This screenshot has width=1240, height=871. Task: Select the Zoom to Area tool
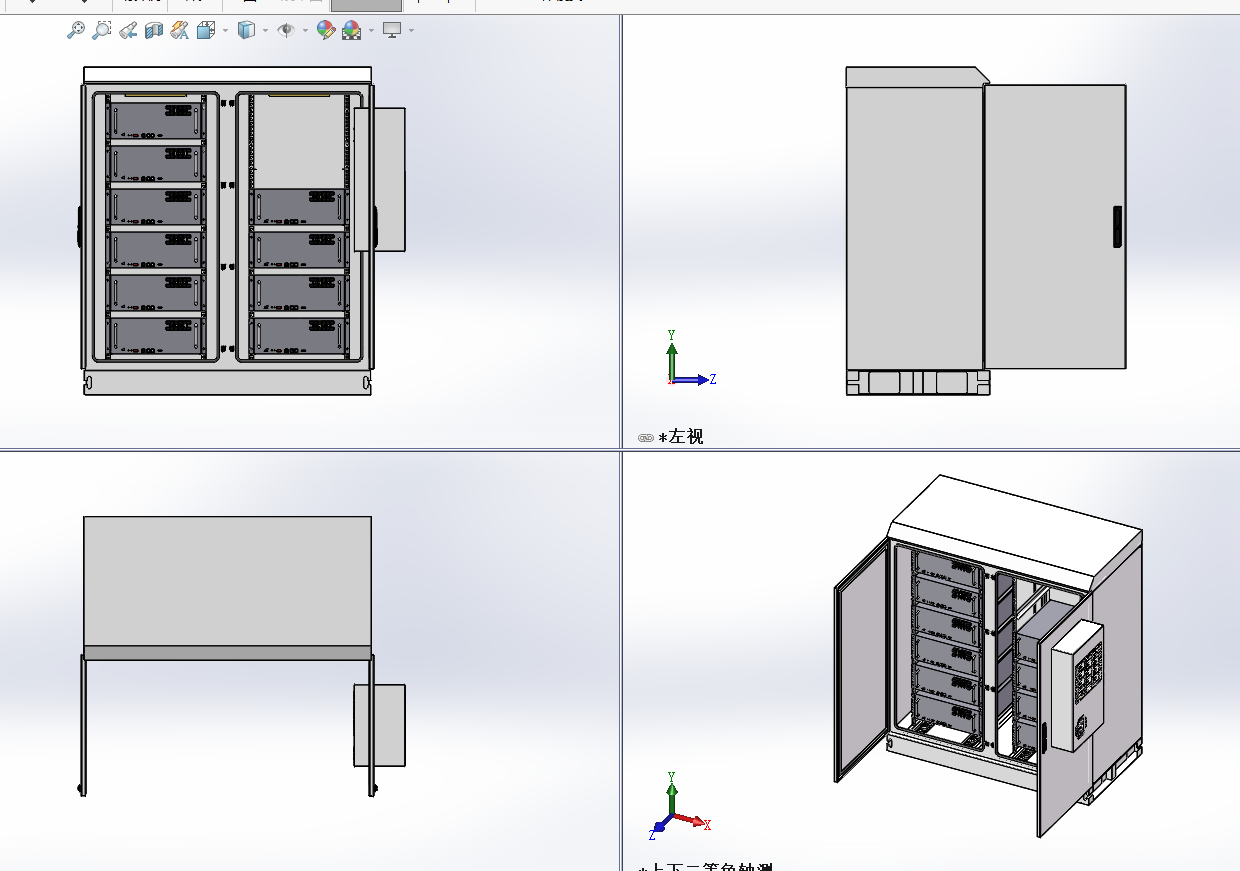pyautogui.click(x=102, y=30)
